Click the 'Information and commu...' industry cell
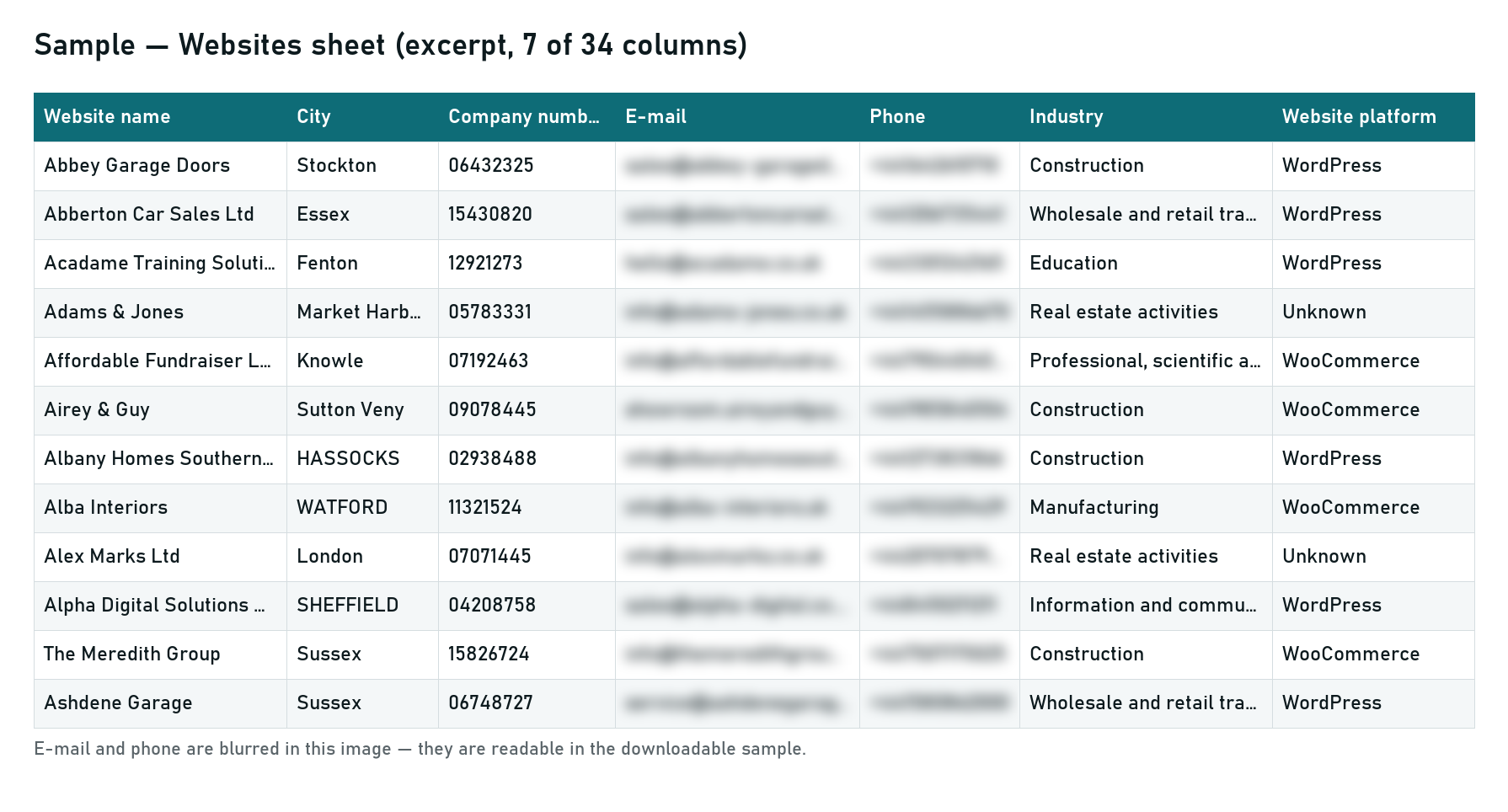This screenshot has height=812, width=1508. [1146, 606]
